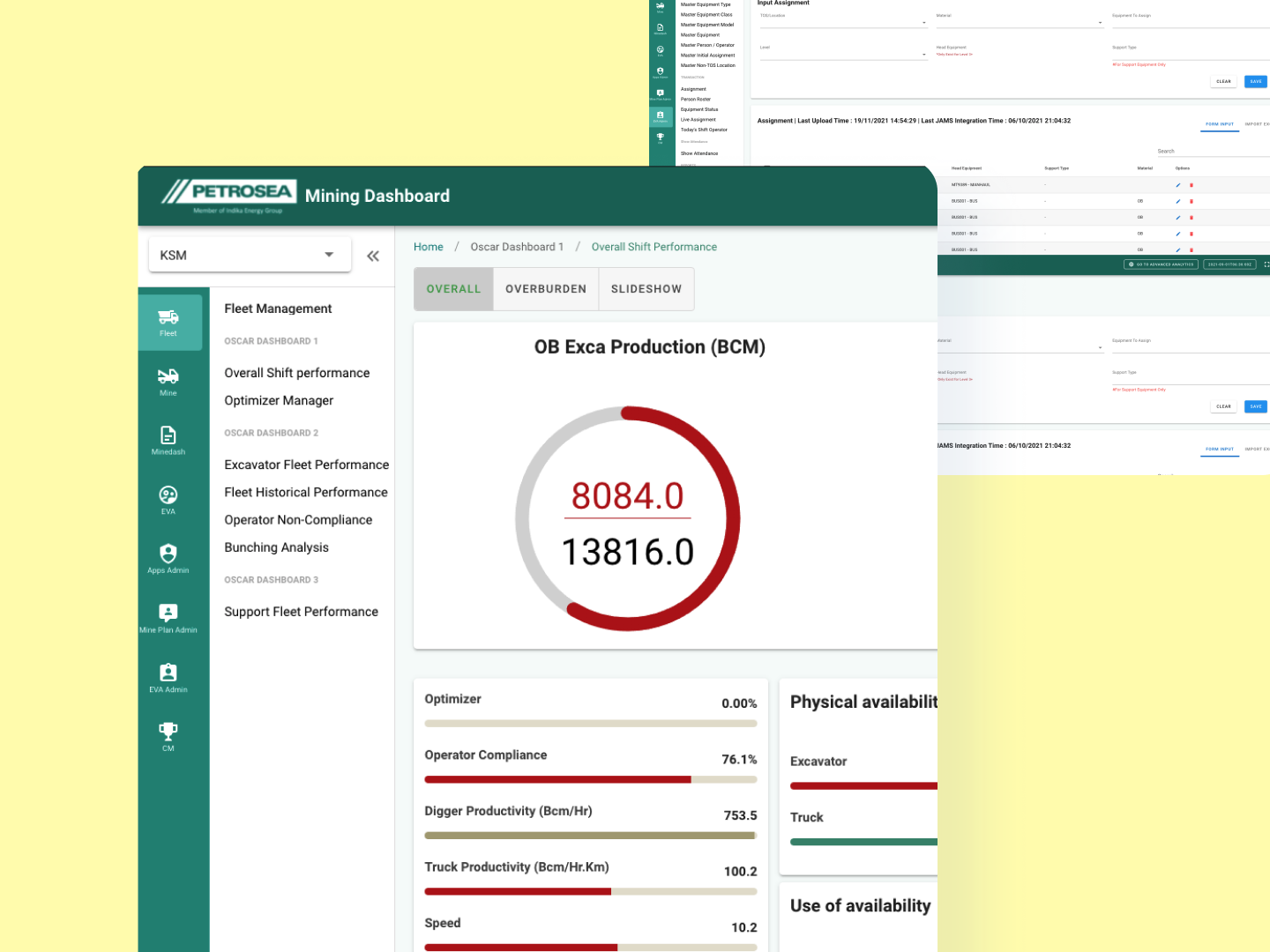1270x952 pixels.
Task: Select Master Non-TOS Location in background menu
Action: (708, 65)
